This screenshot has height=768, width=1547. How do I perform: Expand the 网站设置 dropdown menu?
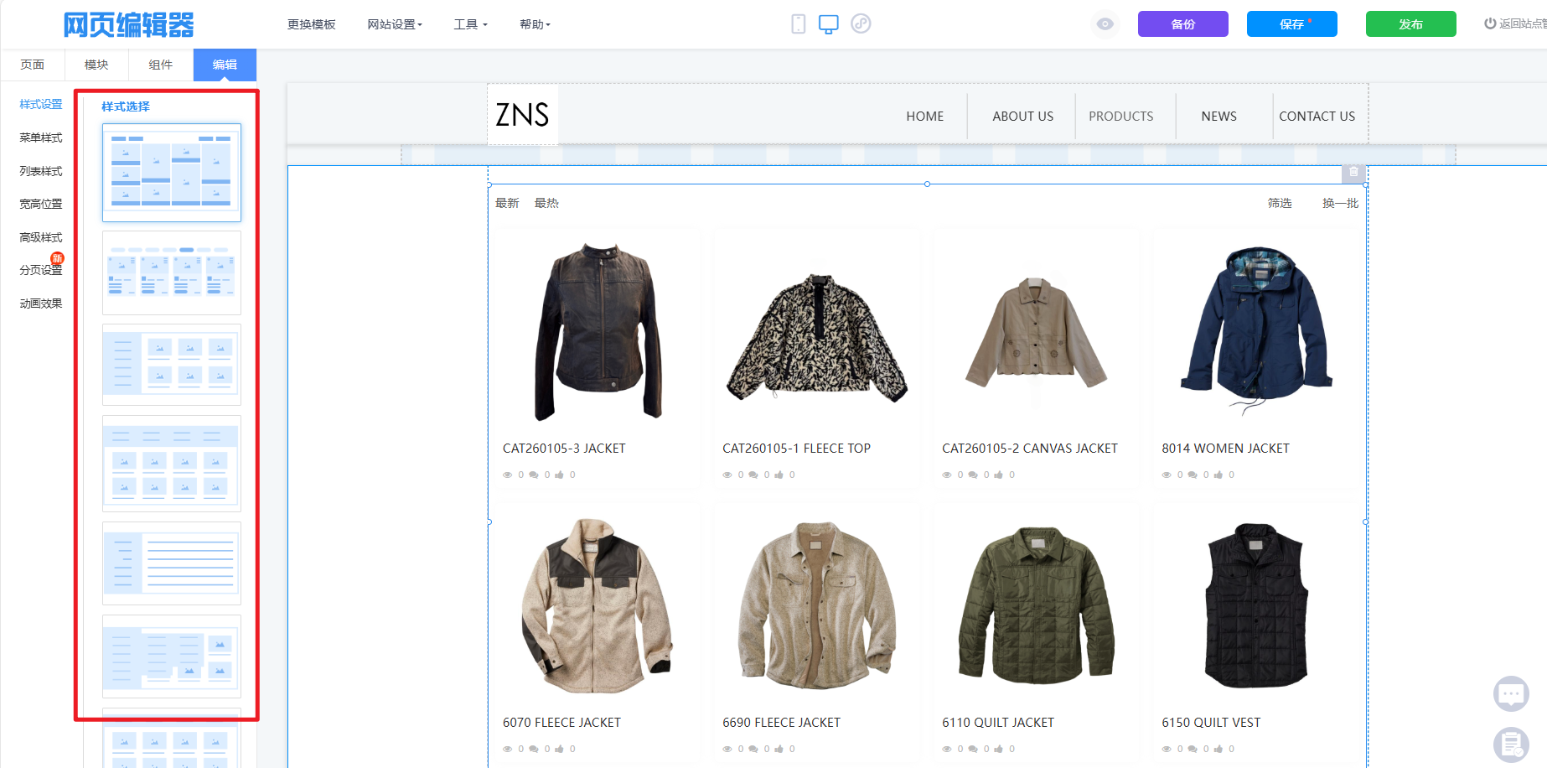(x=395, y=25)
